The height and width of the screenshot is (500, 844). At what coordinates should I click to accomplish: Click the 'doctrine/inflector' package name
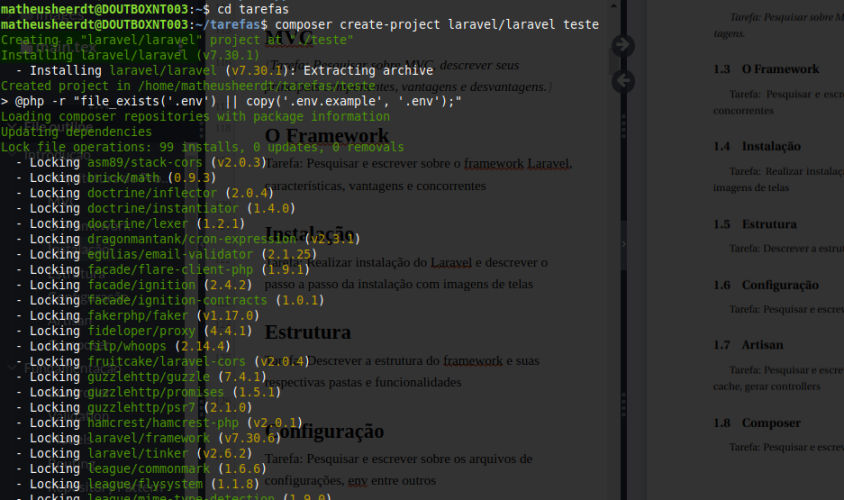[x=152, y=193]
